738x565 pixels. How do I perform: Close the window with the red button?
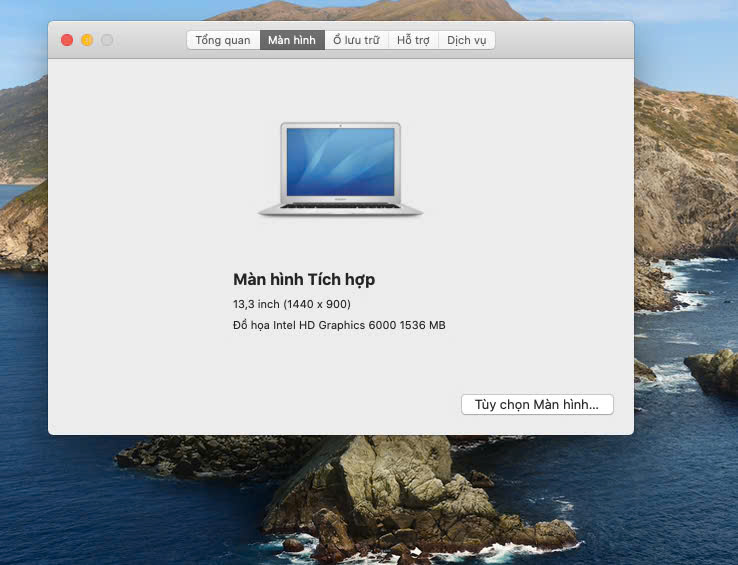[x=67, y=40]
